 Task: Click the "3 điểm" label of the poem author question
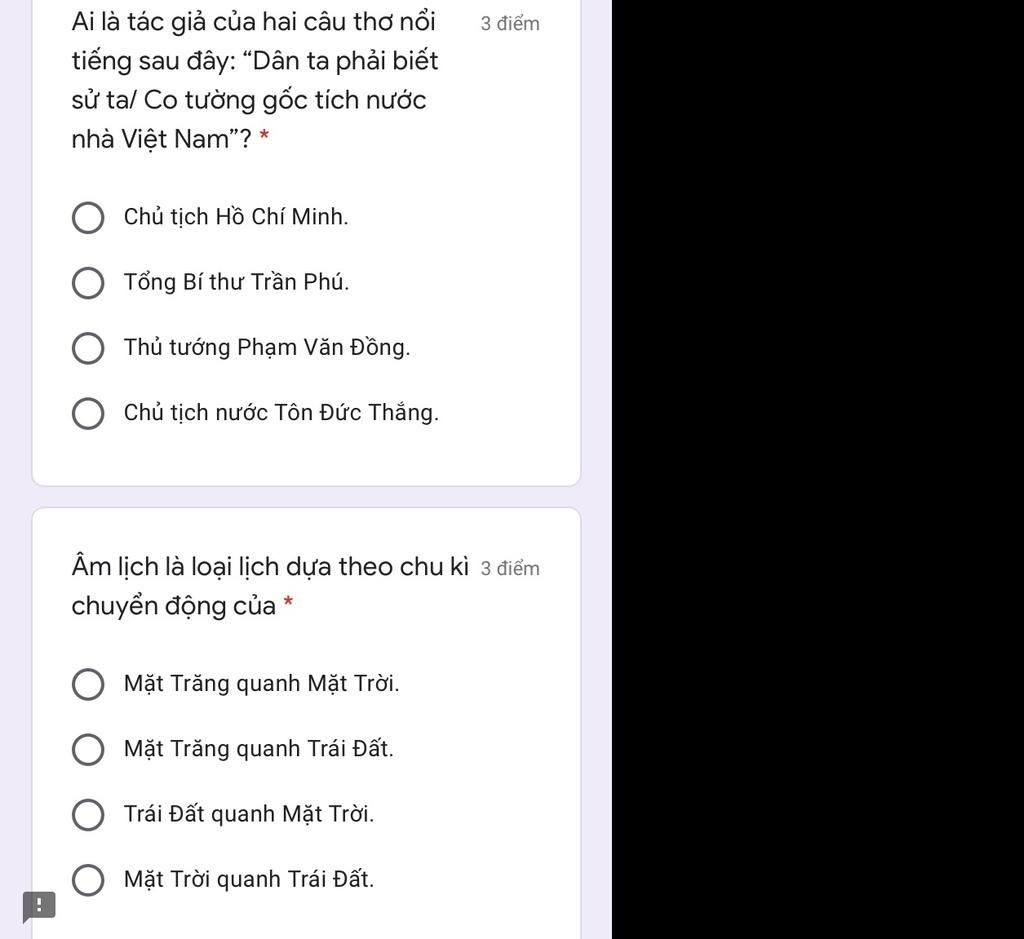[x=510, y=24]
